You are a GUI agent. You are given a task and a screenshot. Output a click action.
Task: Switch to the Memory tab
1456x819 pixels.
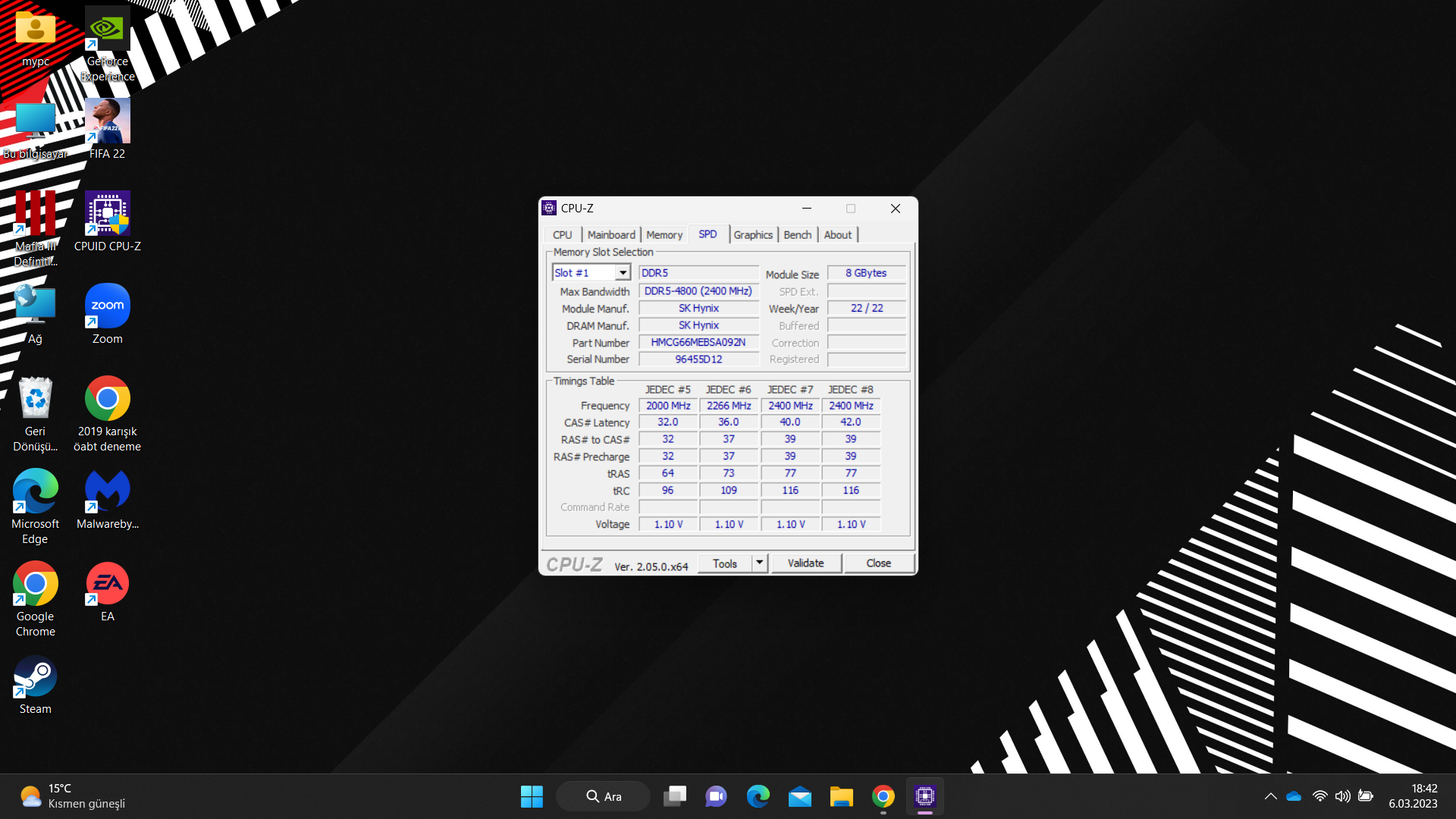(x=664, y=235)
